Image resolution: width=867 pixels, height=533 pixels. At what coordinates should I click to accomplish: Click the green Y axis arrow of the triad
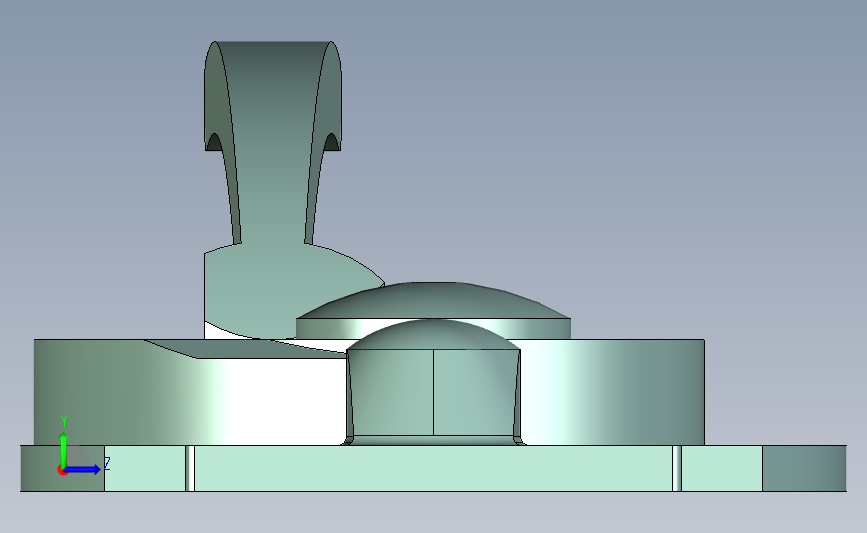coord(63,449)
